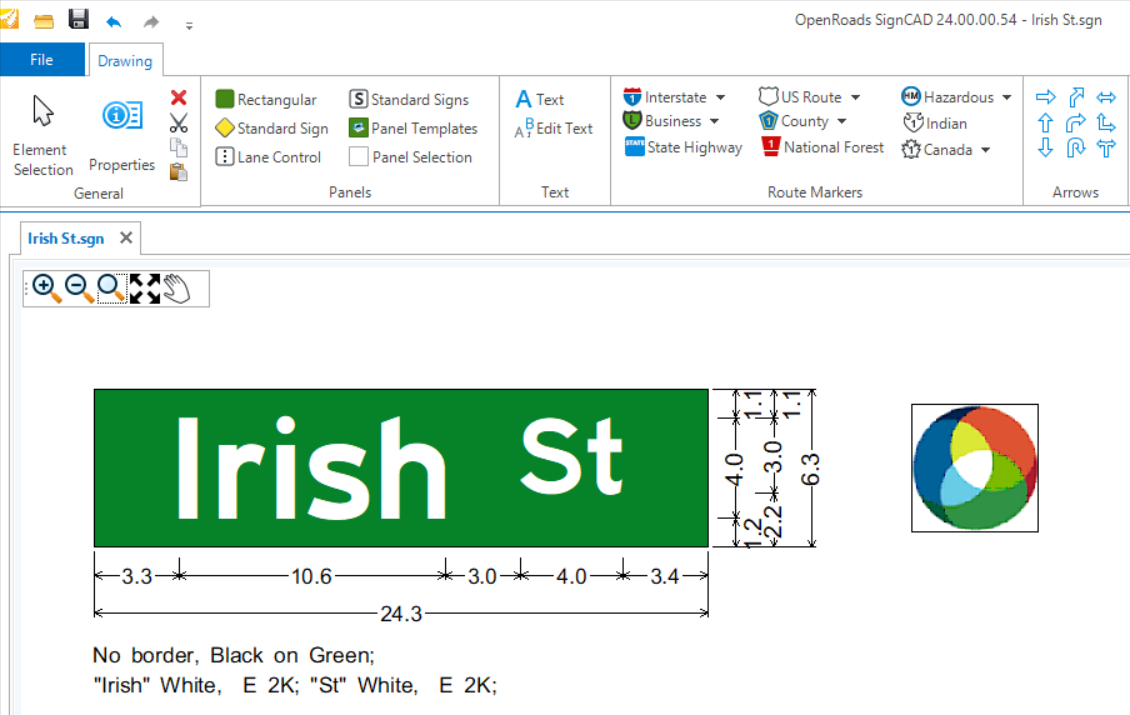Expand the Canada dropdown arrow
The width and height of the screenshot is (1130, 715).
tap(985, 150)
